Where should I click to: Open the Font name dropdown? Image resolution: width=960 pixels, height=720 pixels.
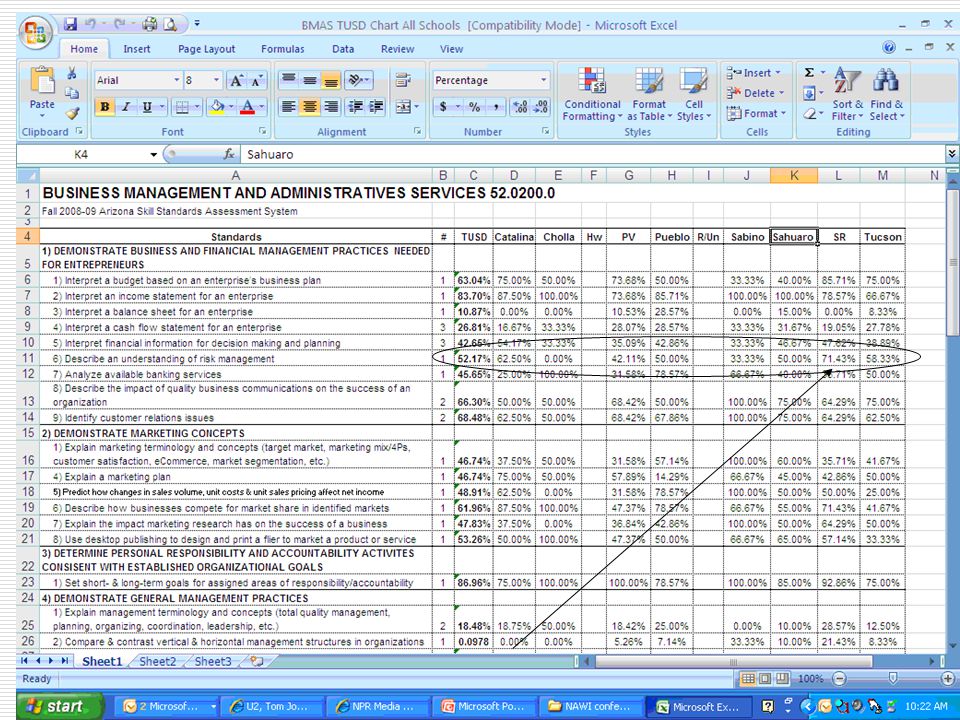coord(177,80)
